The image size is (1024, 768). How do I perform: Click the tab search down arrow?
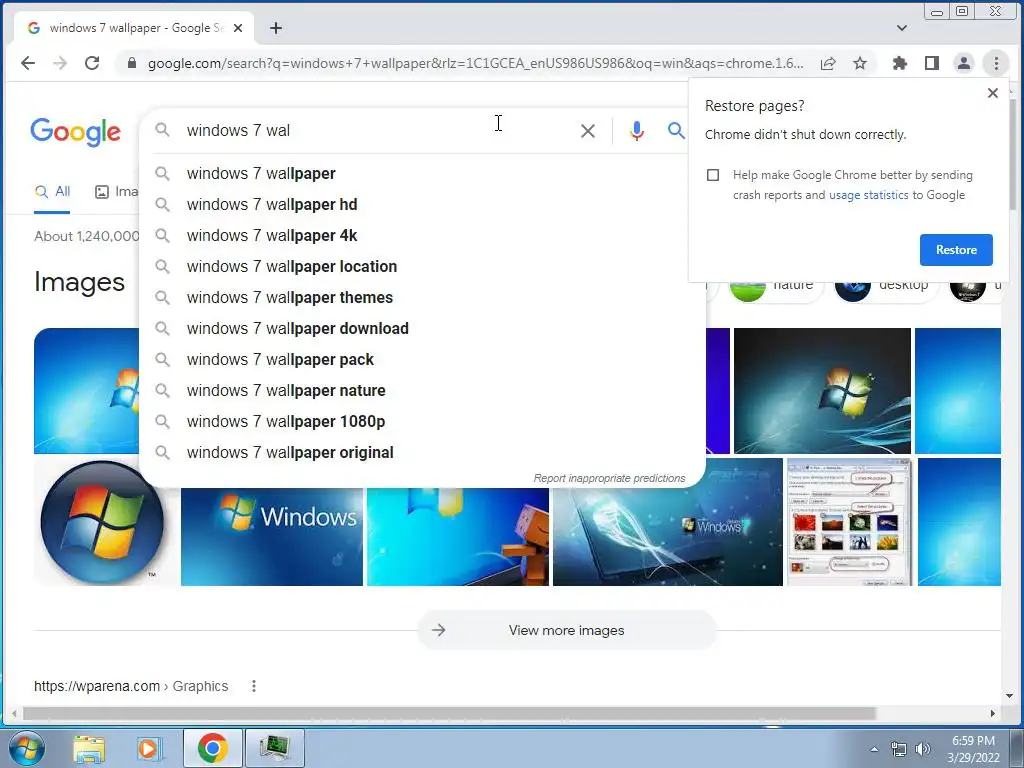pos(902,28)
